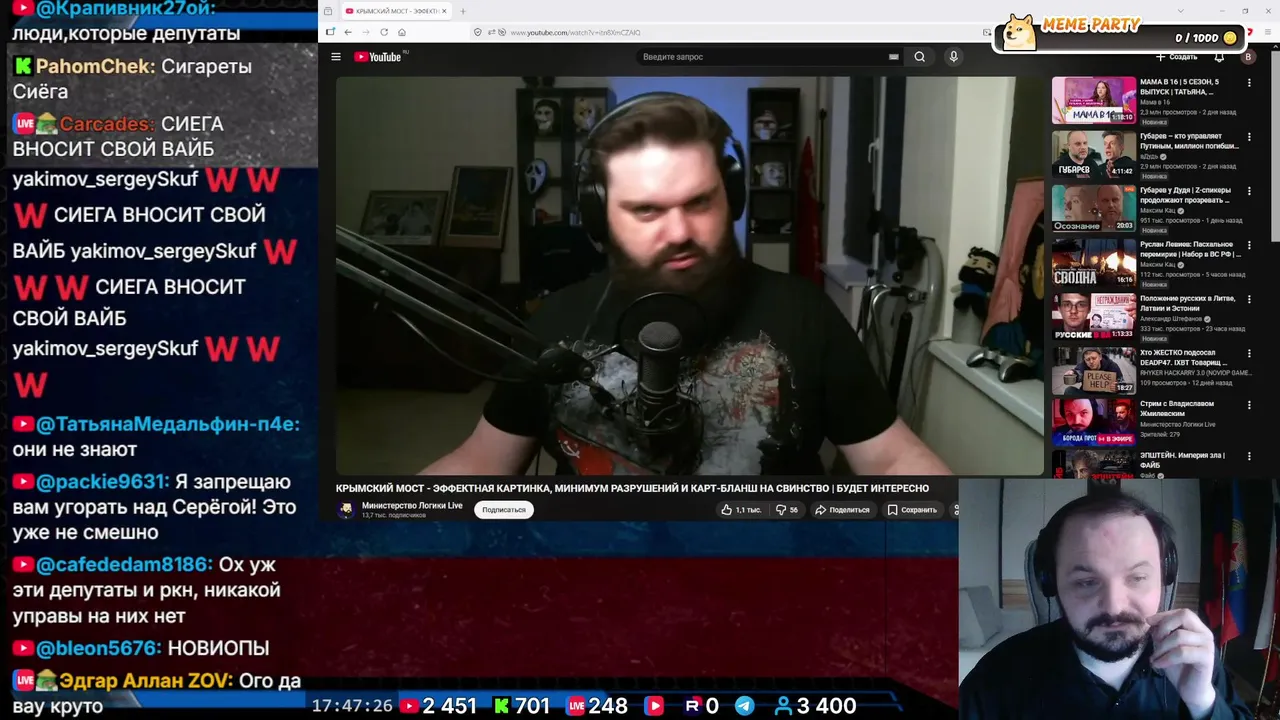Click the Telegram icon in the stream overlay
Screen dimensions: 1280x720
745,706
